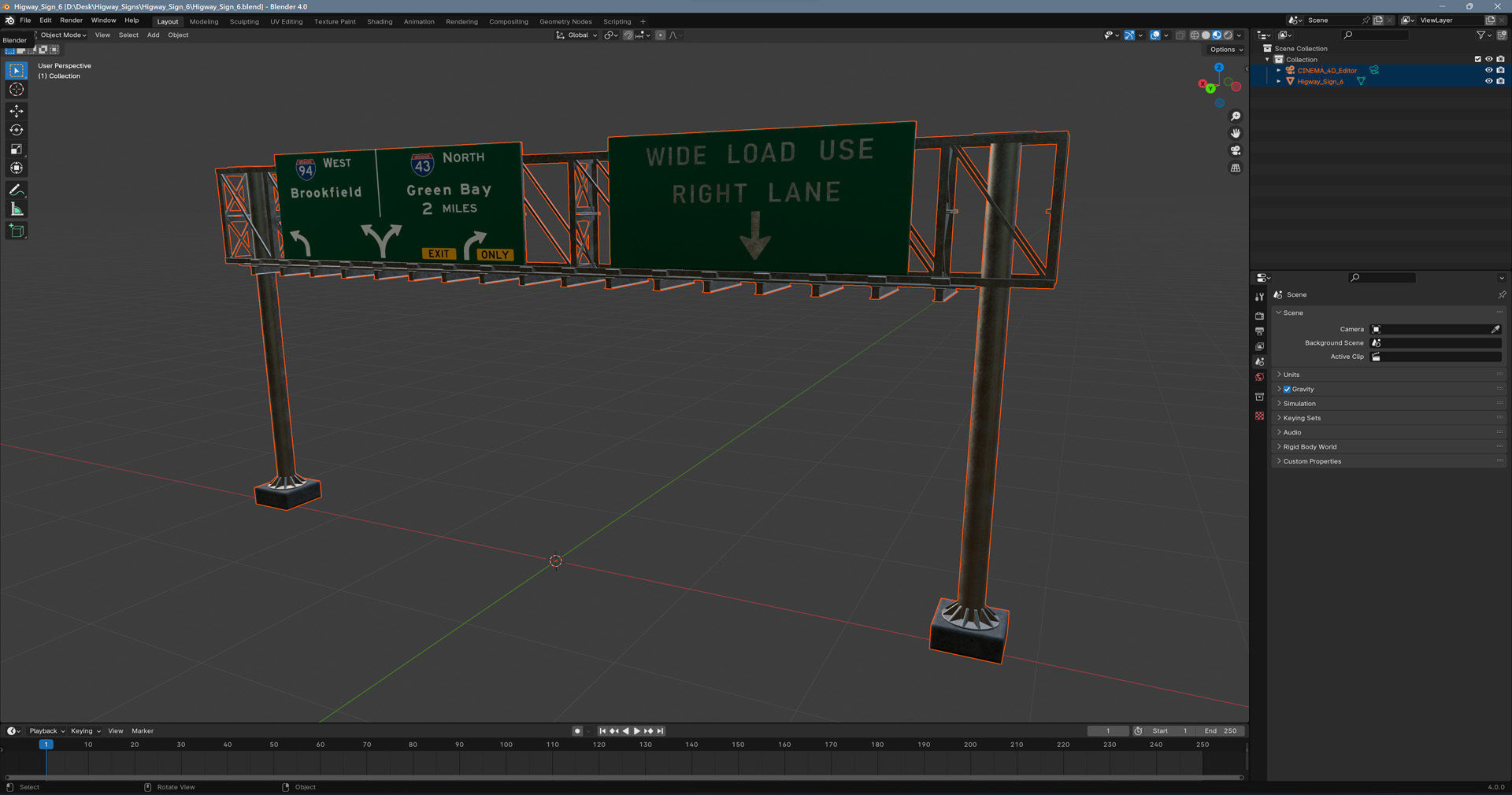The width and height of the screenshot is (1512, 795).
Task: Toggle viewport overlays button
Action: [x=1154, y=35]
